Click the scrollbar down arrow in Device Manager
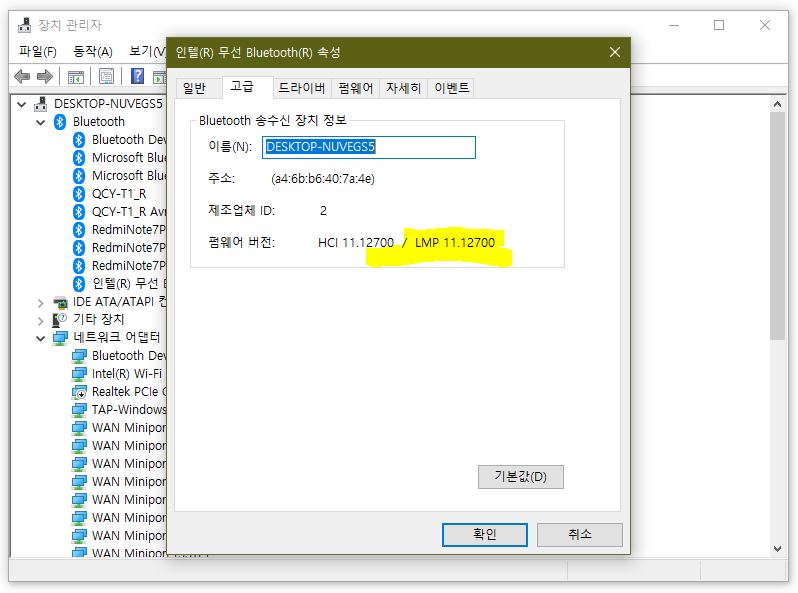 click(777, 549)
